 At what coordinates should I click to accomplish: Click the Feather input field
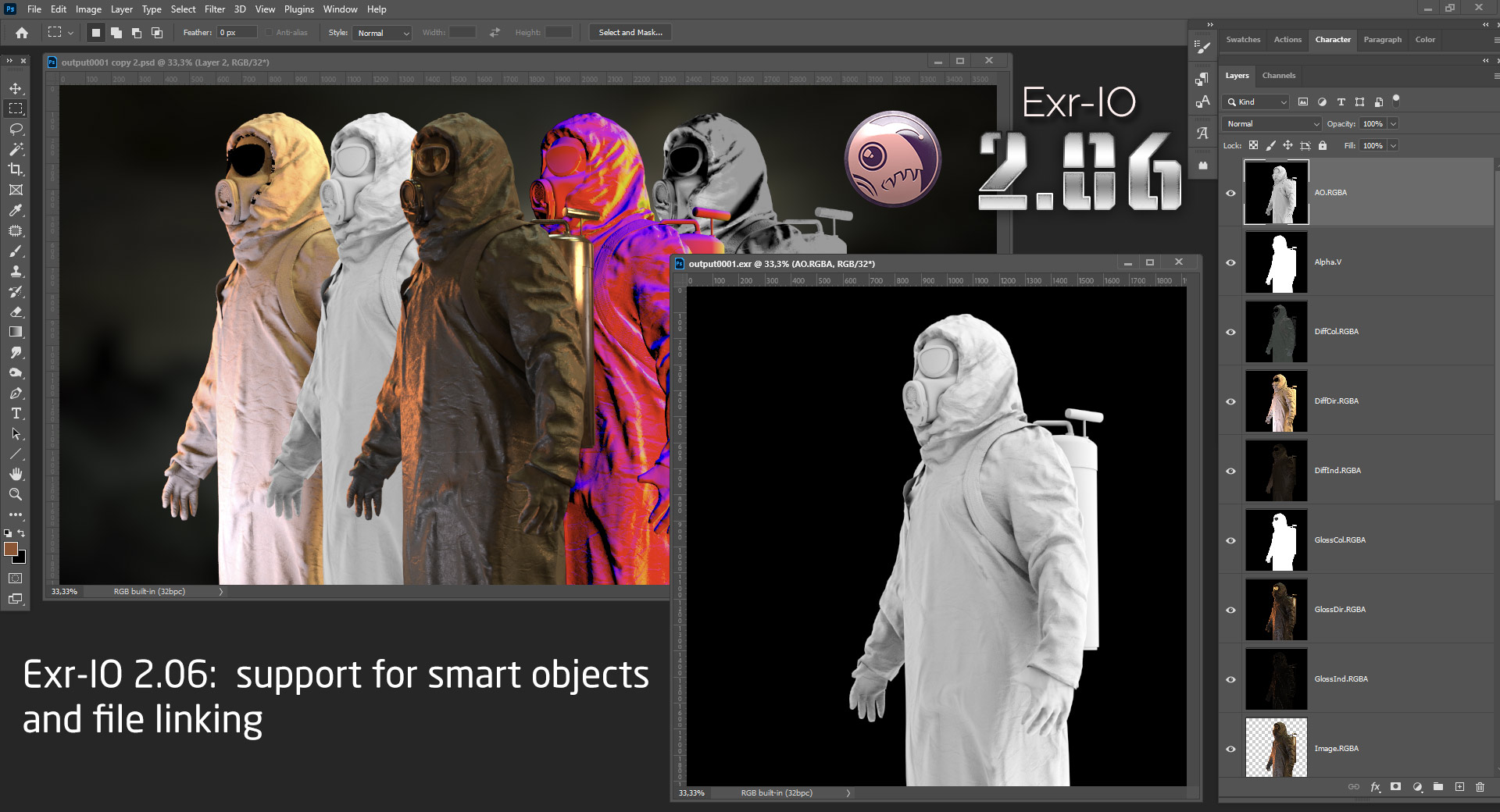click(237, 33)
